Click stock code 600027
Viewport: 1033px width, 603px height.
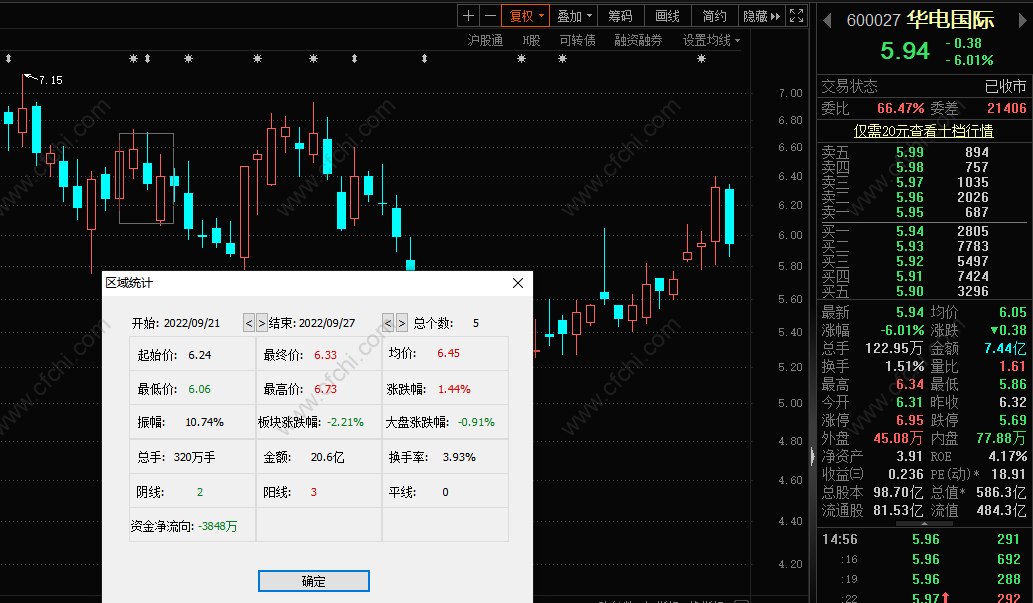click(873, 20)
